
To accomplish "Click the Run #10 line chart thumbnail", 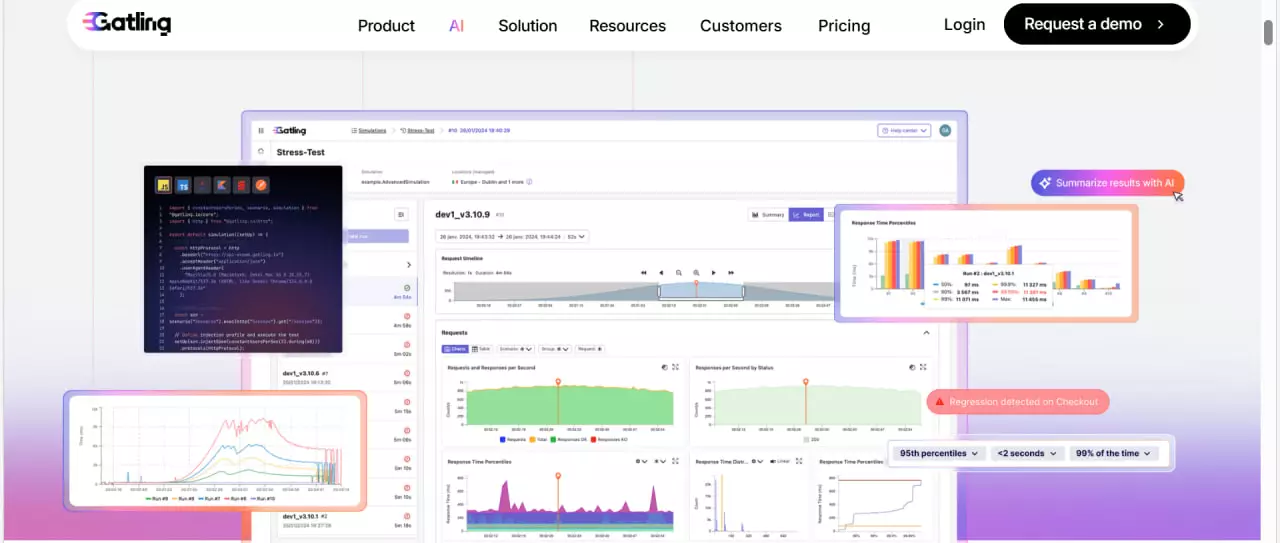I will point(215,451).
